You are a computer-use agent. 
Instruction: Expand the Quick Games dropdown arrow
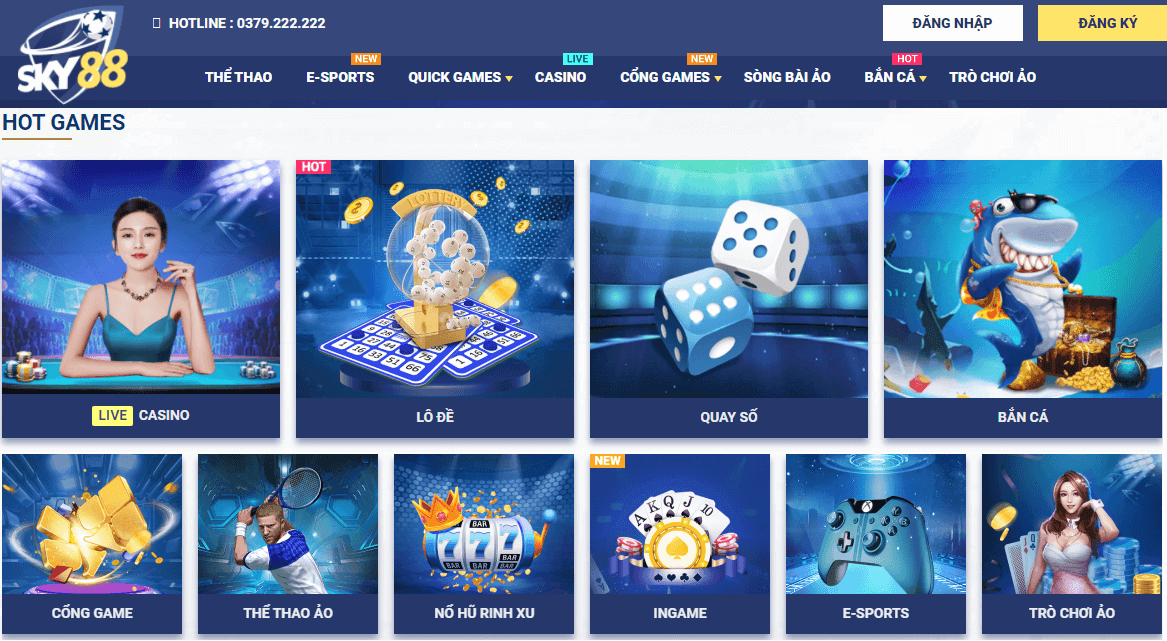(509, 78)
